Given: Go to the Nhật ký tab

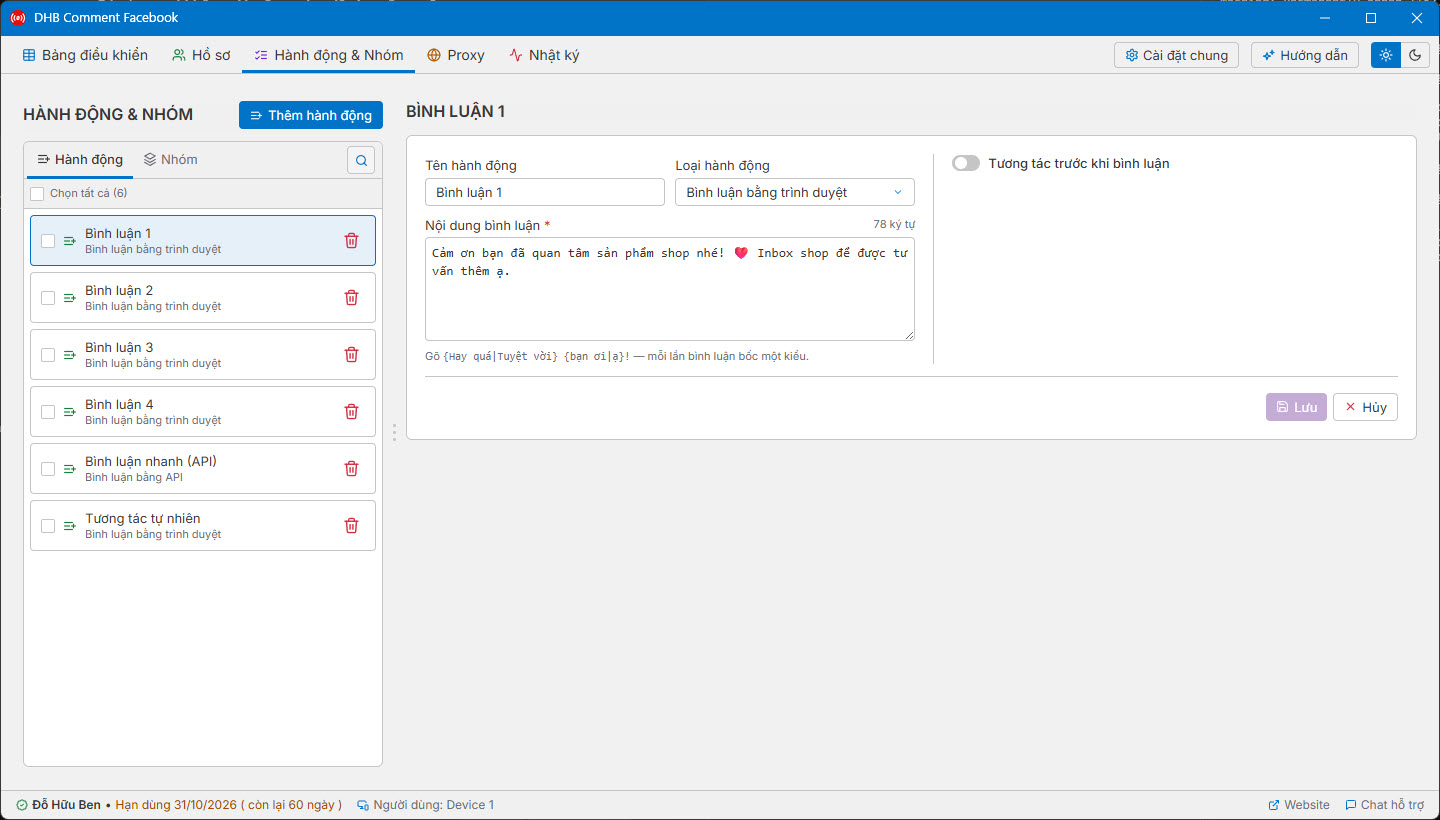Looking at the screenshot, I should coord(544,55).
